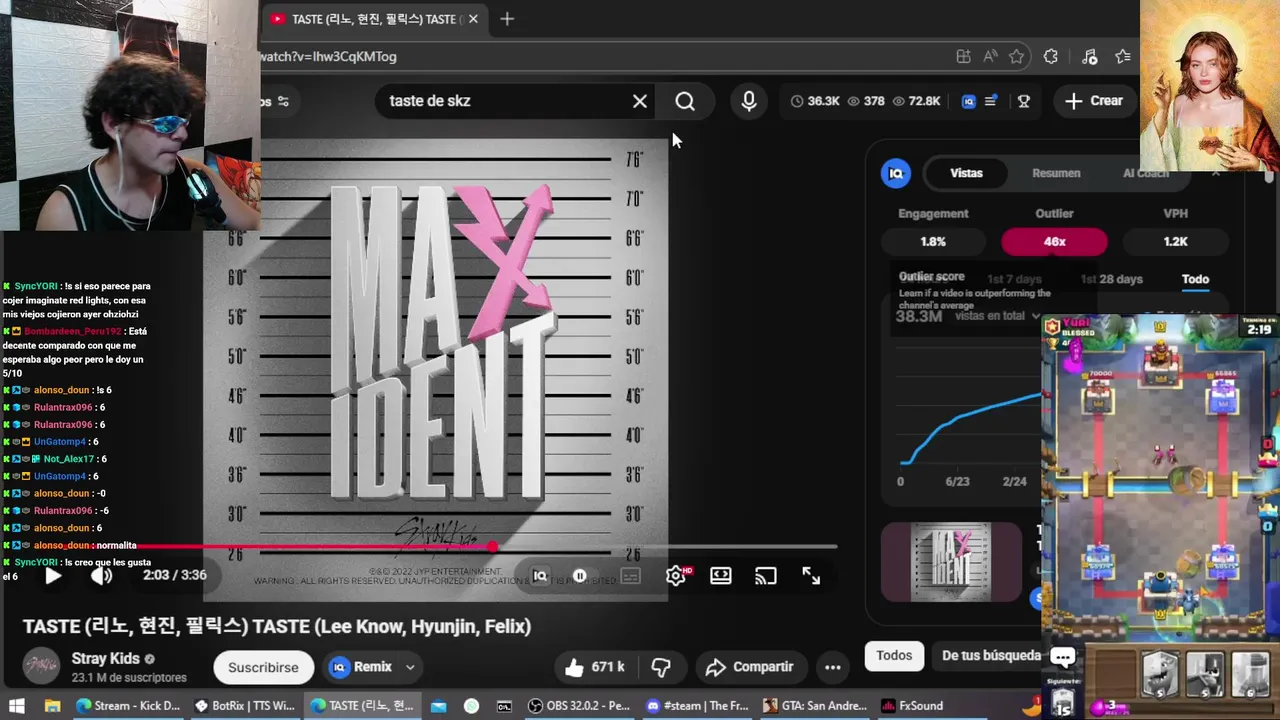Click the browser split screen icon
1280x720 pixels.
coord(963,57)
